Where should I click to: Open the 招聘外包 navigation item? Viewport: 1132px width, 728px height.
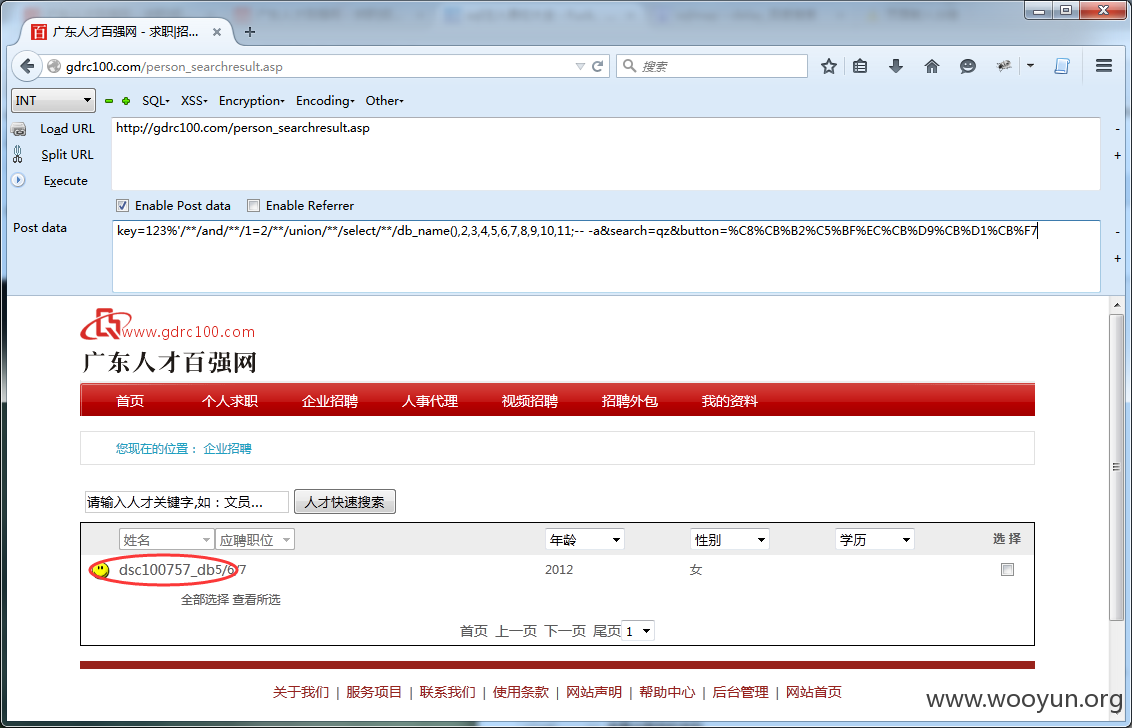tap(630, 402)
